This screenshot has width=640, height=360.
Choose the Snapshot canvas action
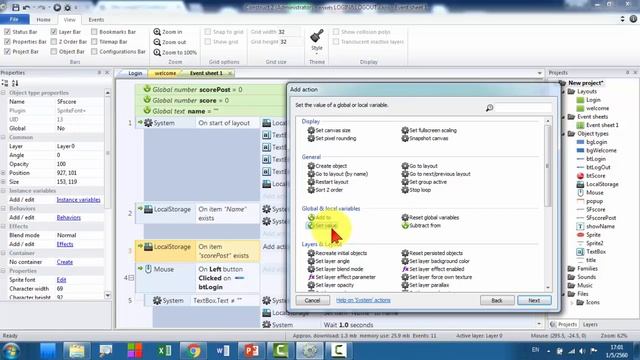coord(425,138)
